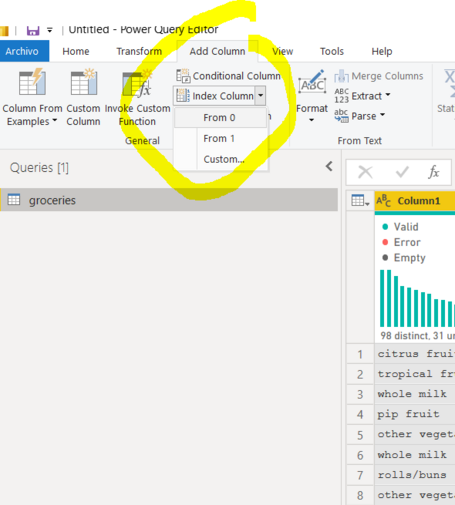Select the 'pip fruit' cell
Image resolution: width=455 pixels, height=505 pixels.
coord(415,414)
